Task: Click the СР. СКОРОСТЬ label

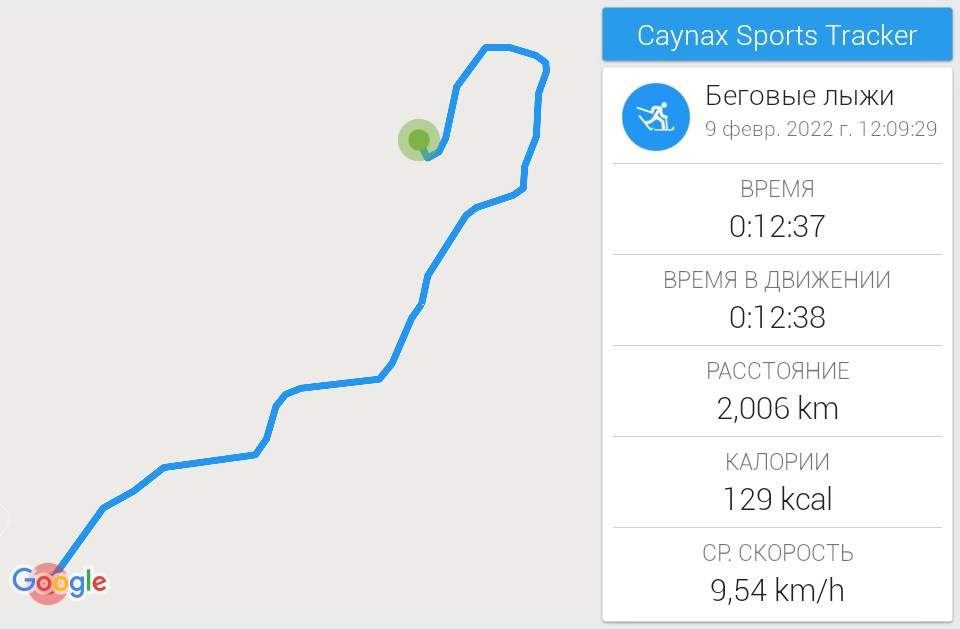Action: click(777, 553)
